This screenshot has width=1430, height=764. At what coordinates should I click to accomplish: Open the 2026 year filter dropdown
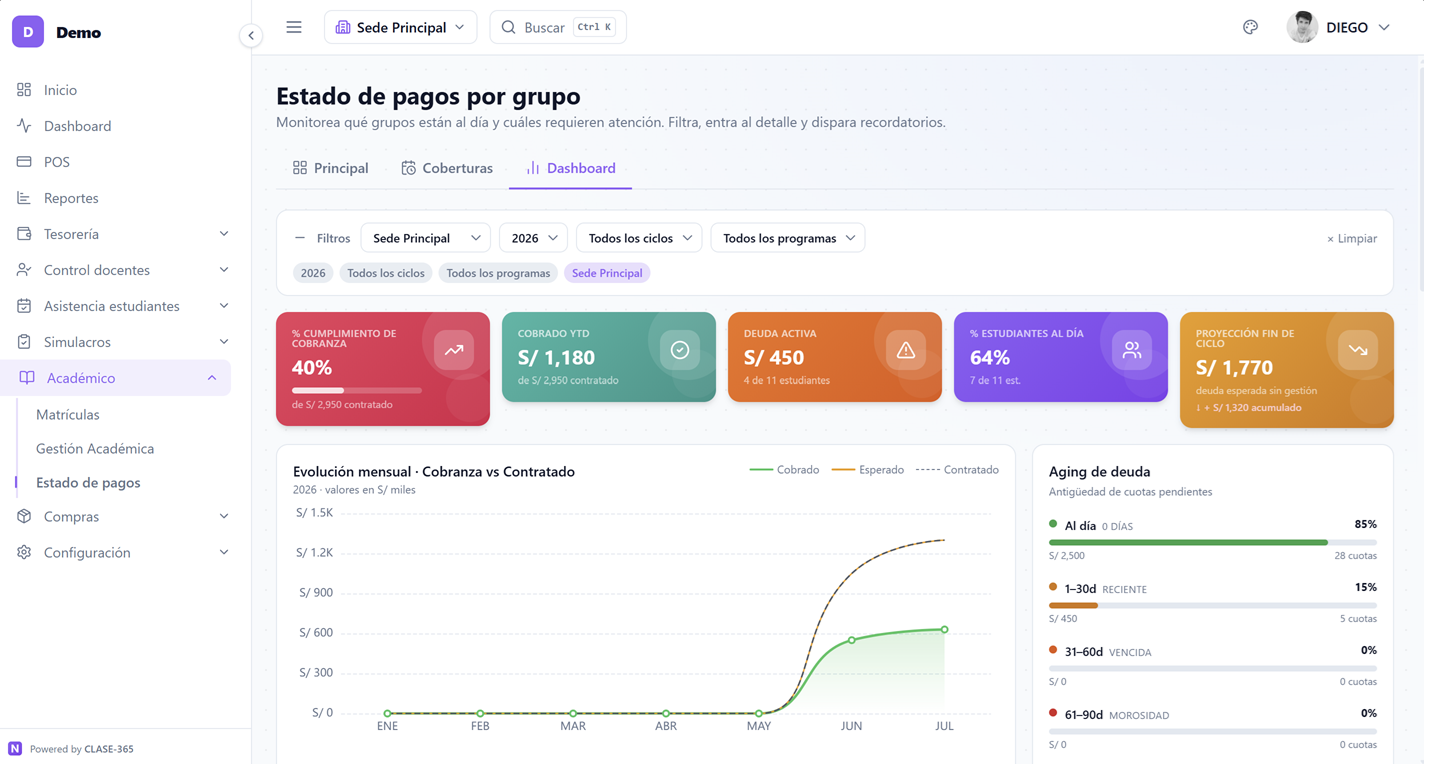(533, 238)
